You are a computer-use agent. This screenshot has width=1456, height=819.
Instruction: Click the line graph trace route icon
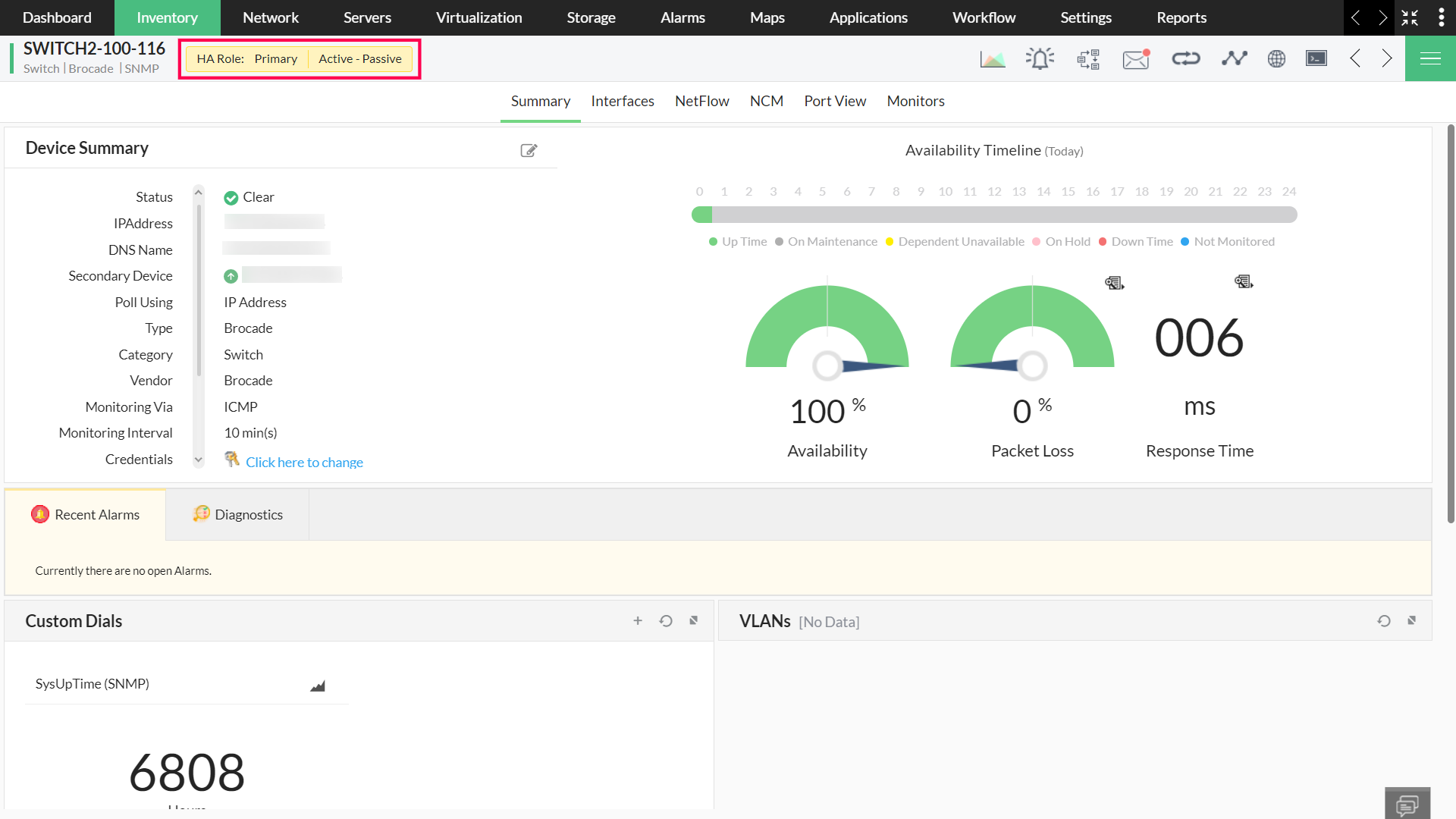pyautogui.click(x=1234, y=58)
